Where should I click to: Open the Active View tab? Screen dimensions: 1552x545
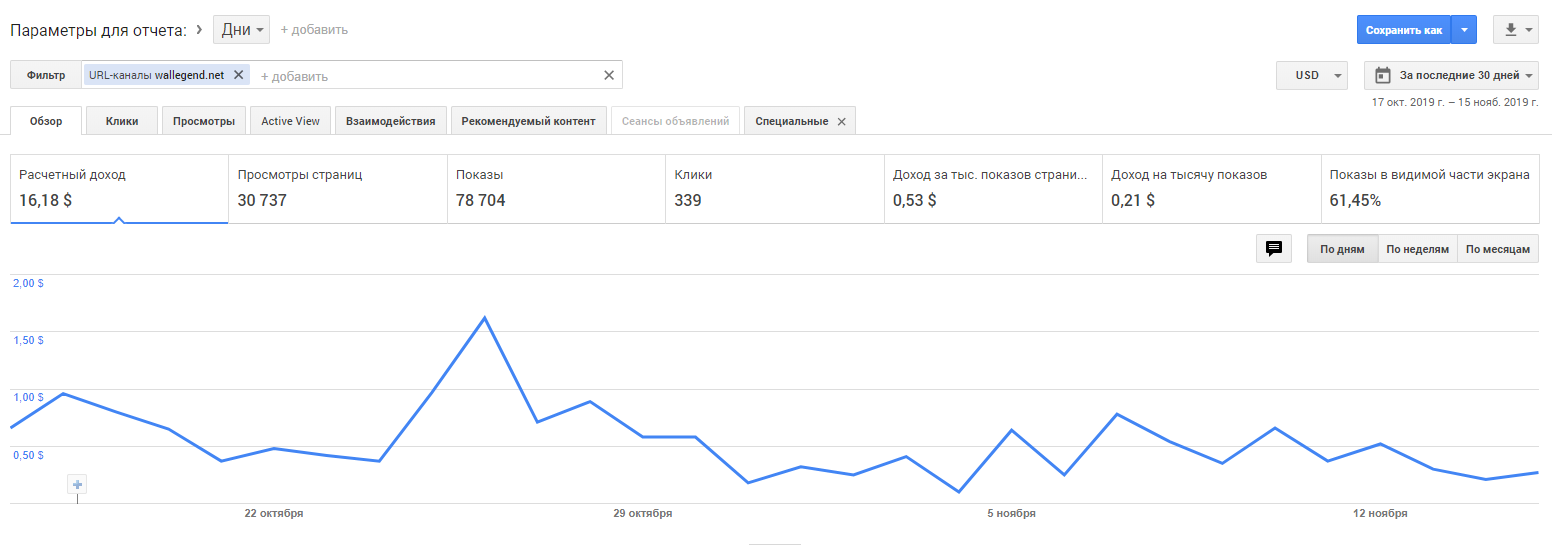[x=290, y=121]
